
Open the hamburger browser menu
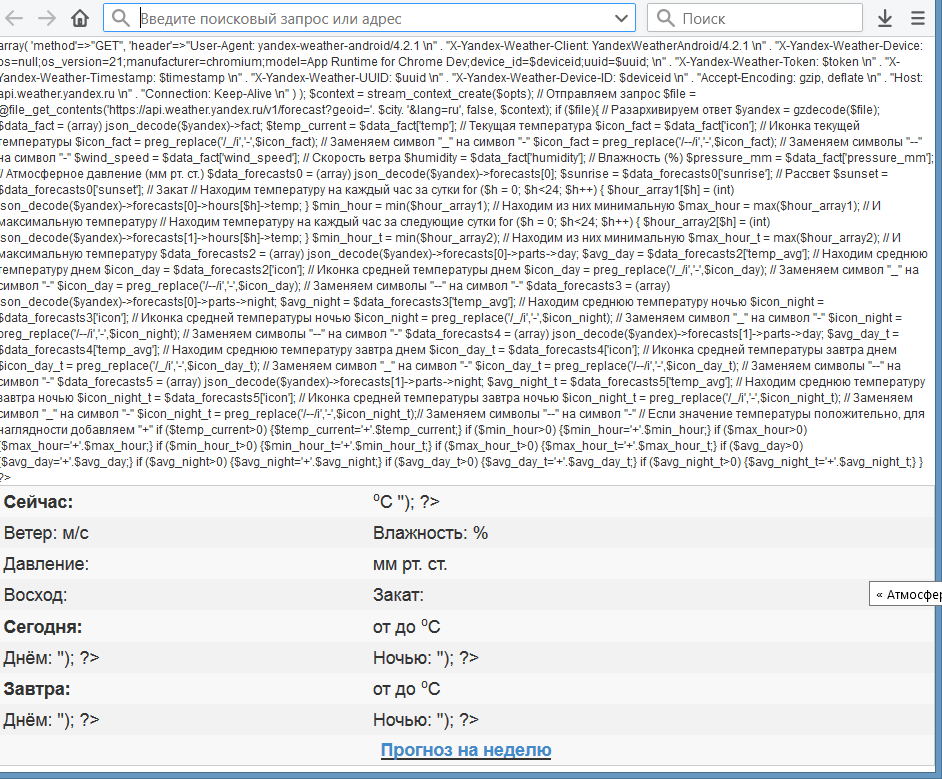tap(918, 19)
